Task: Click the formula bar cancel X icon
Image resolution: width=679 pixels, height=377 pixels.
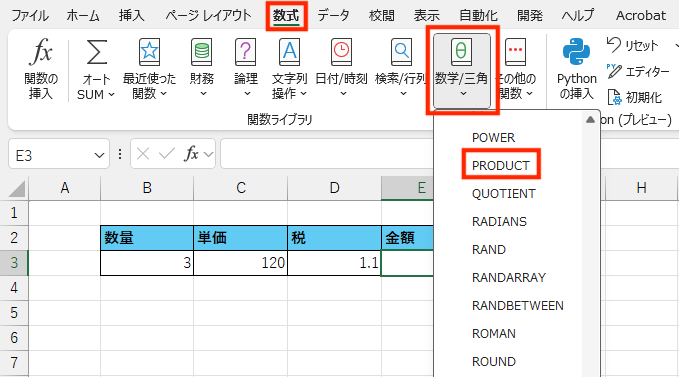Action: [x=143, y=154]
